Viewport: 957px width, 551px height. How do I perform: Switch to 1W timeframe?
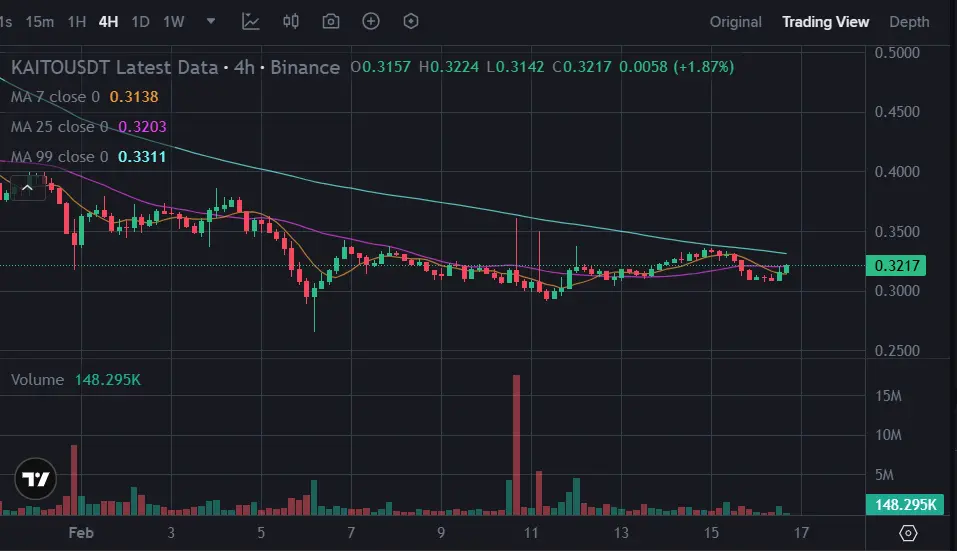tap(174, 22)
